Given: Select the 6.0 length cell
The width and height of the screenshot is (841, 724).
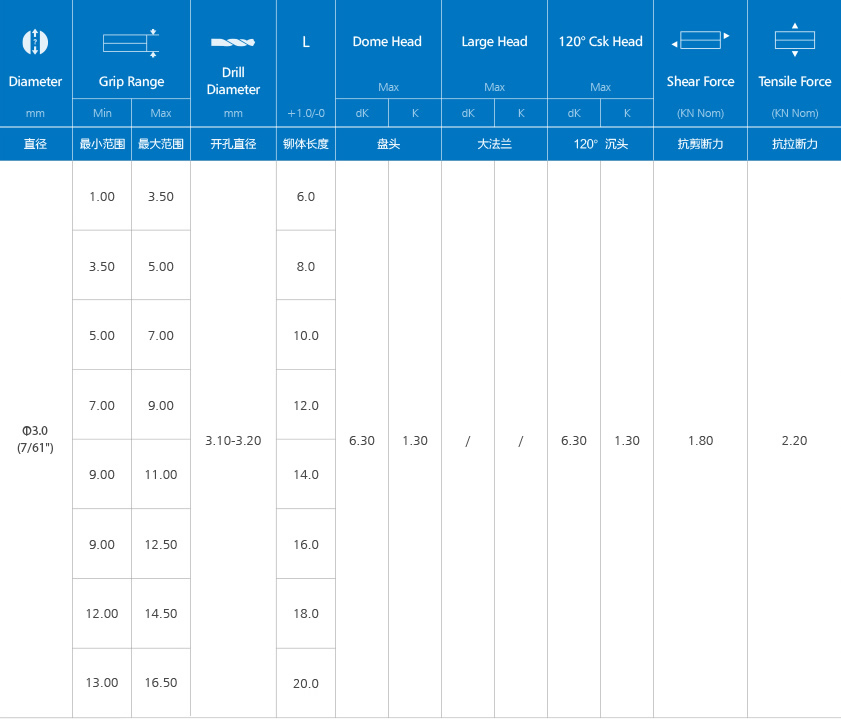Looking at the screenshot, I should coord(306,197).
